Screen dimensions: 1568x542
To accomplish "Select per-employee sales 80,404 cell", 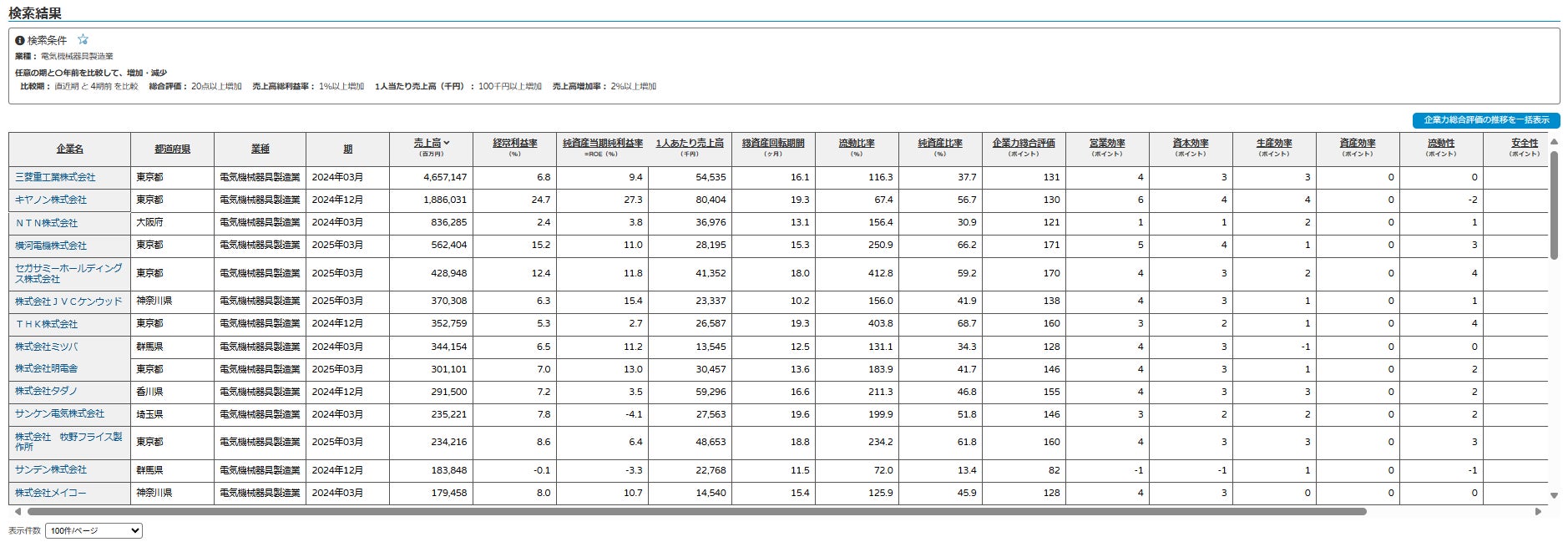I will [x=690, y=200].
